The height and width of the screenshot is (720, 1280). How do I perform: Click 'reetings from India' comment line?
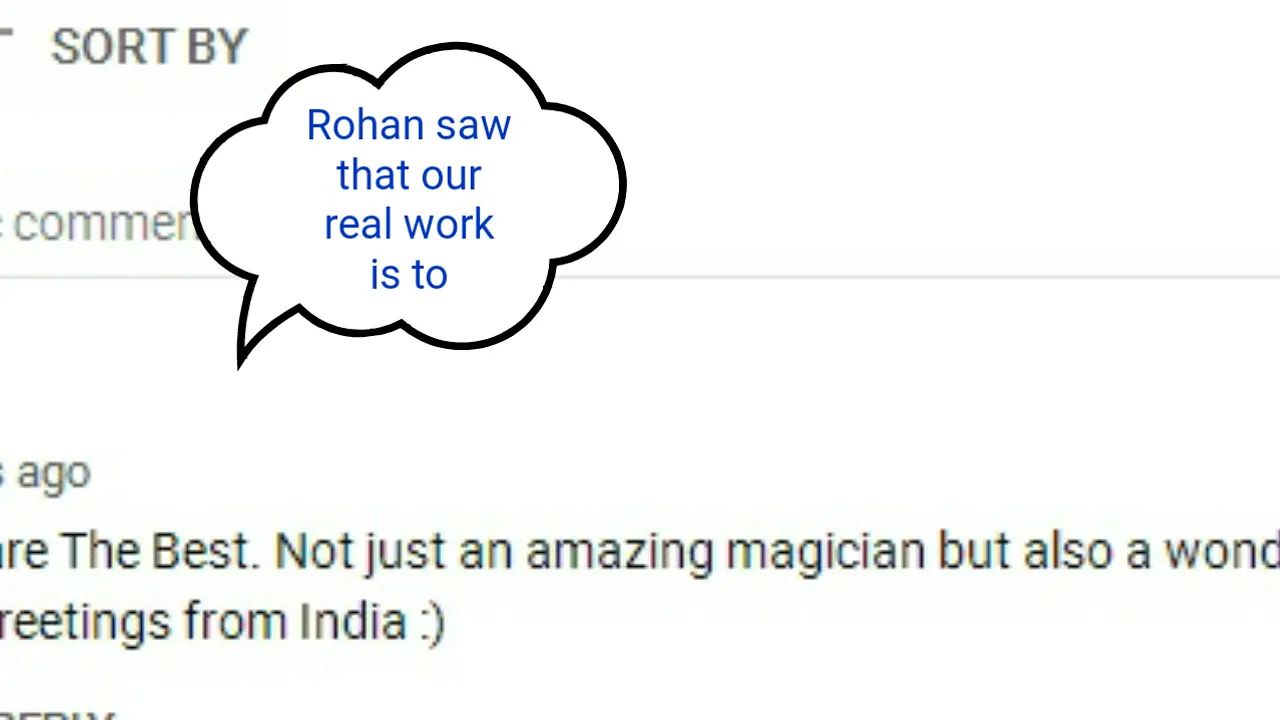click(x=203, y=622)
